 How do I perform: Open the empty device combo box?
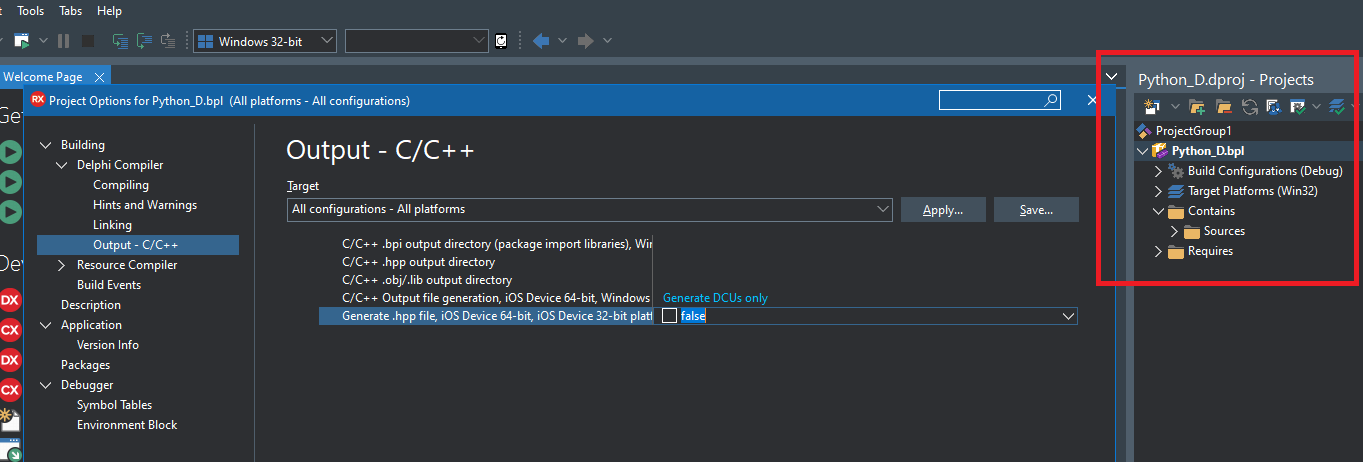pyautogui.click(x=417, y=41)
